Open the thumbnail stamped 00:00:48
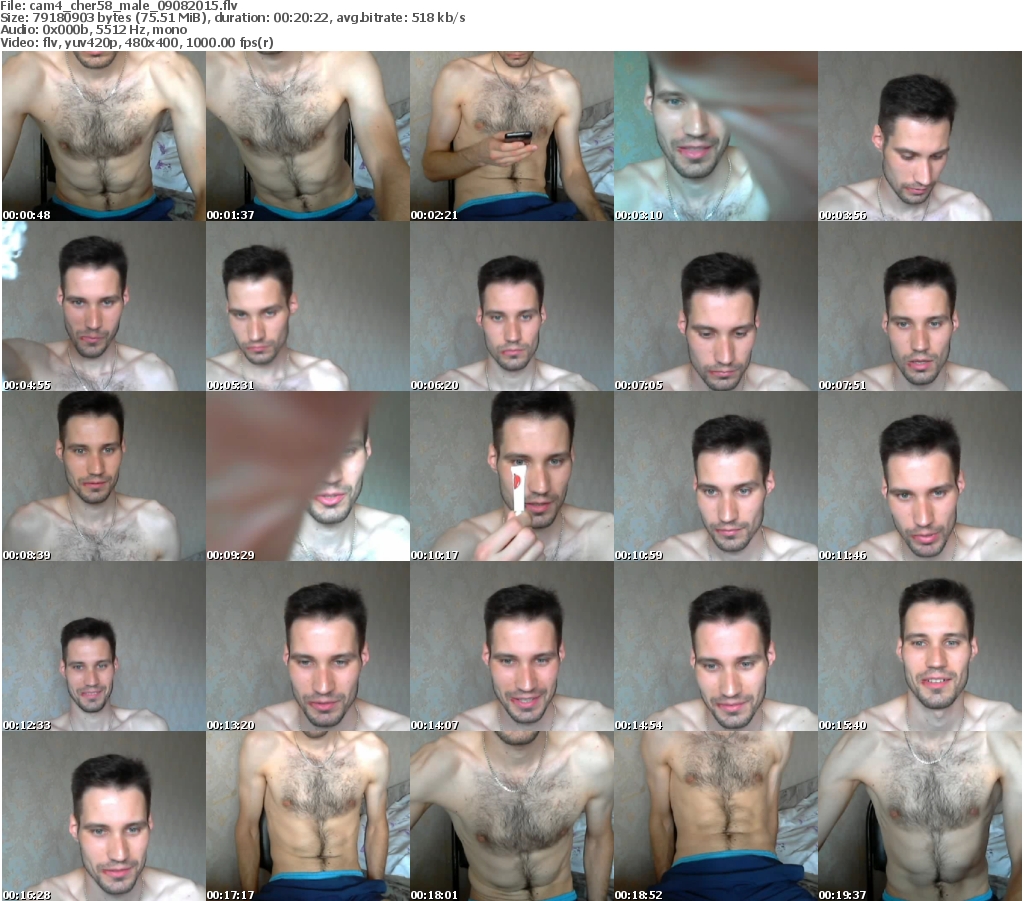Image resolution: width=1024 pixels, height=901 pixels. pyautogui.click(x=104, y=136)
